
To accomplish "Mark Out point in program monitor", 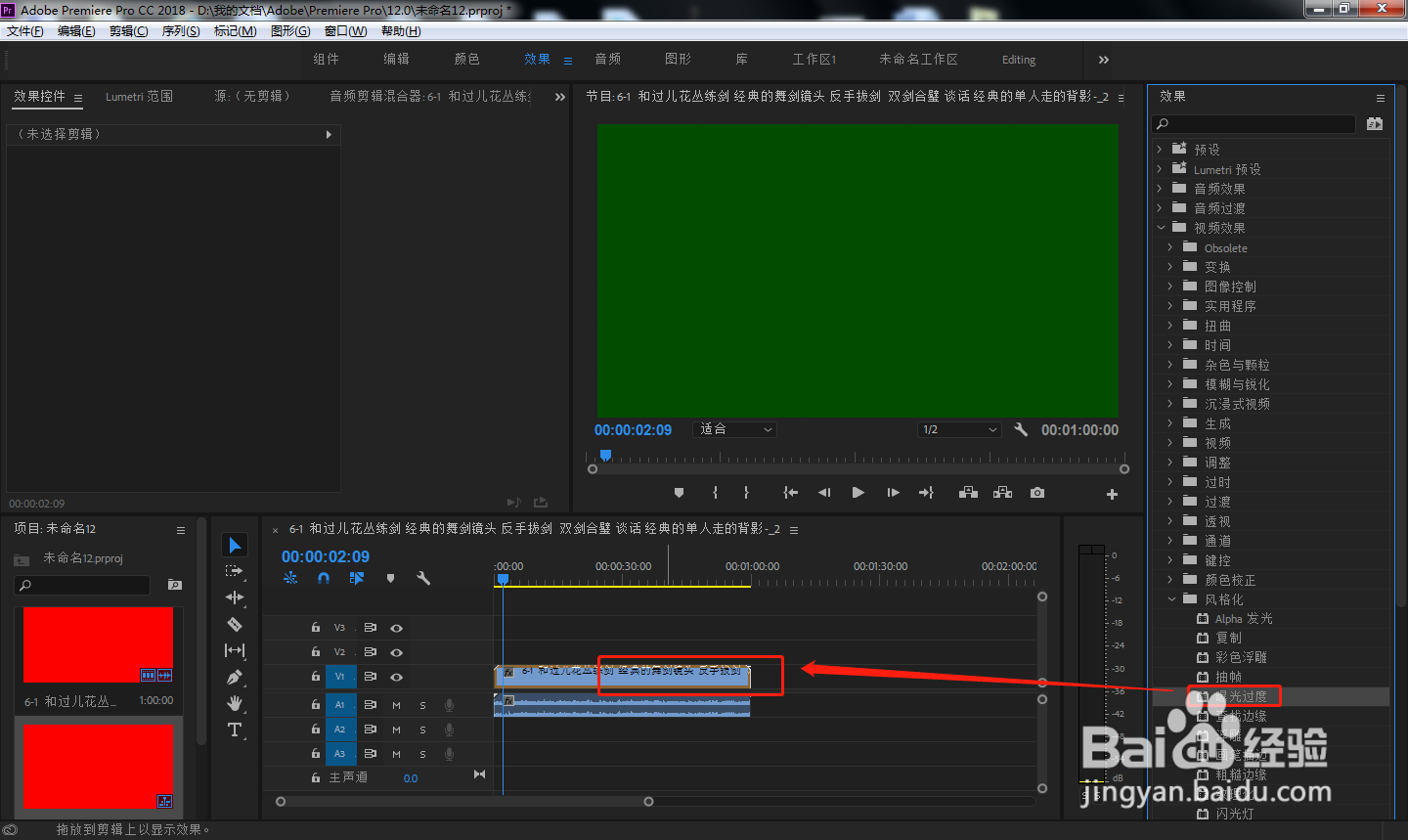I will [746, 493].
